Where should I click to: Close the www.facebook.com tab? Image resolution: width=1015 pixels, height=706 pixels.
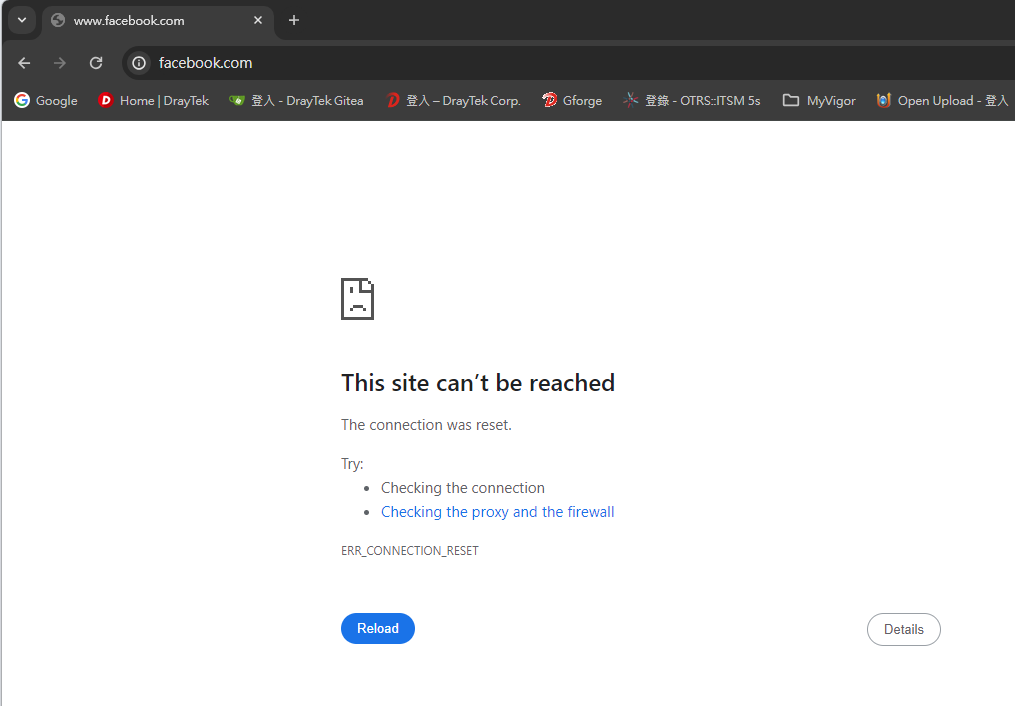[258, 20]
